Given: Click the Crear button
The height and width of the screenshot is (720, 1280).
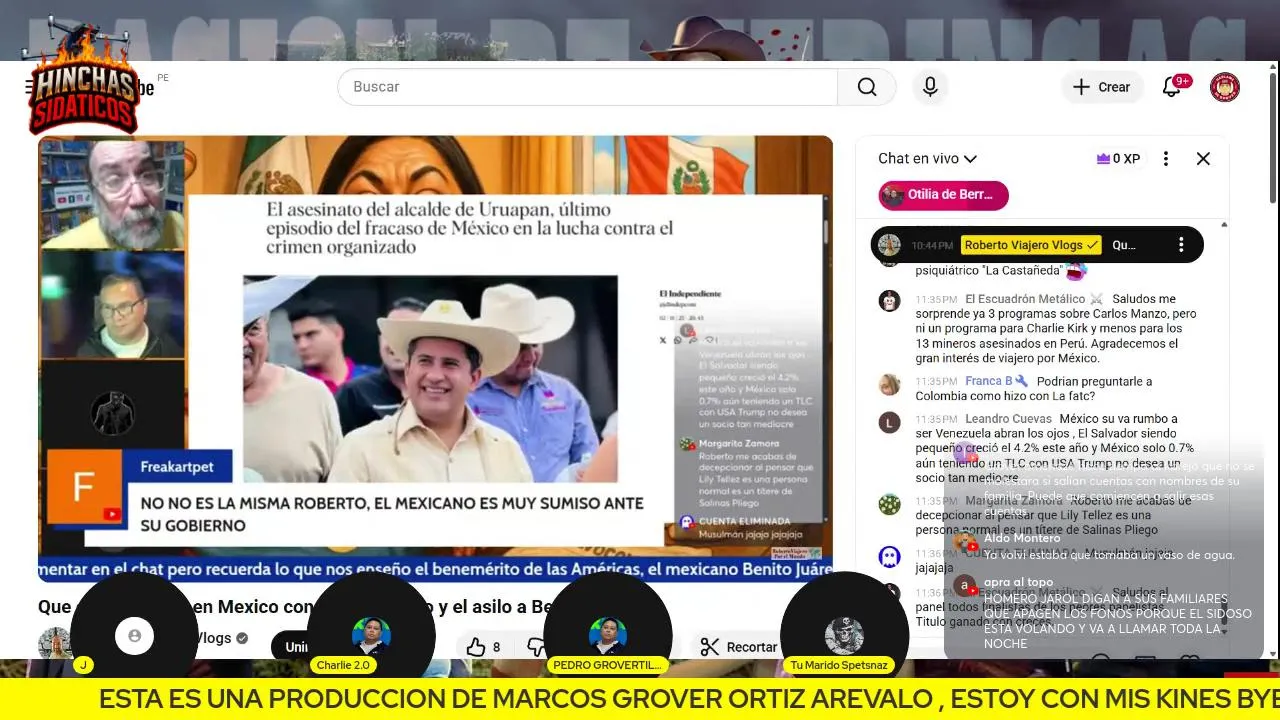Looking at the screenshot, I should [x=1101, y=87].
